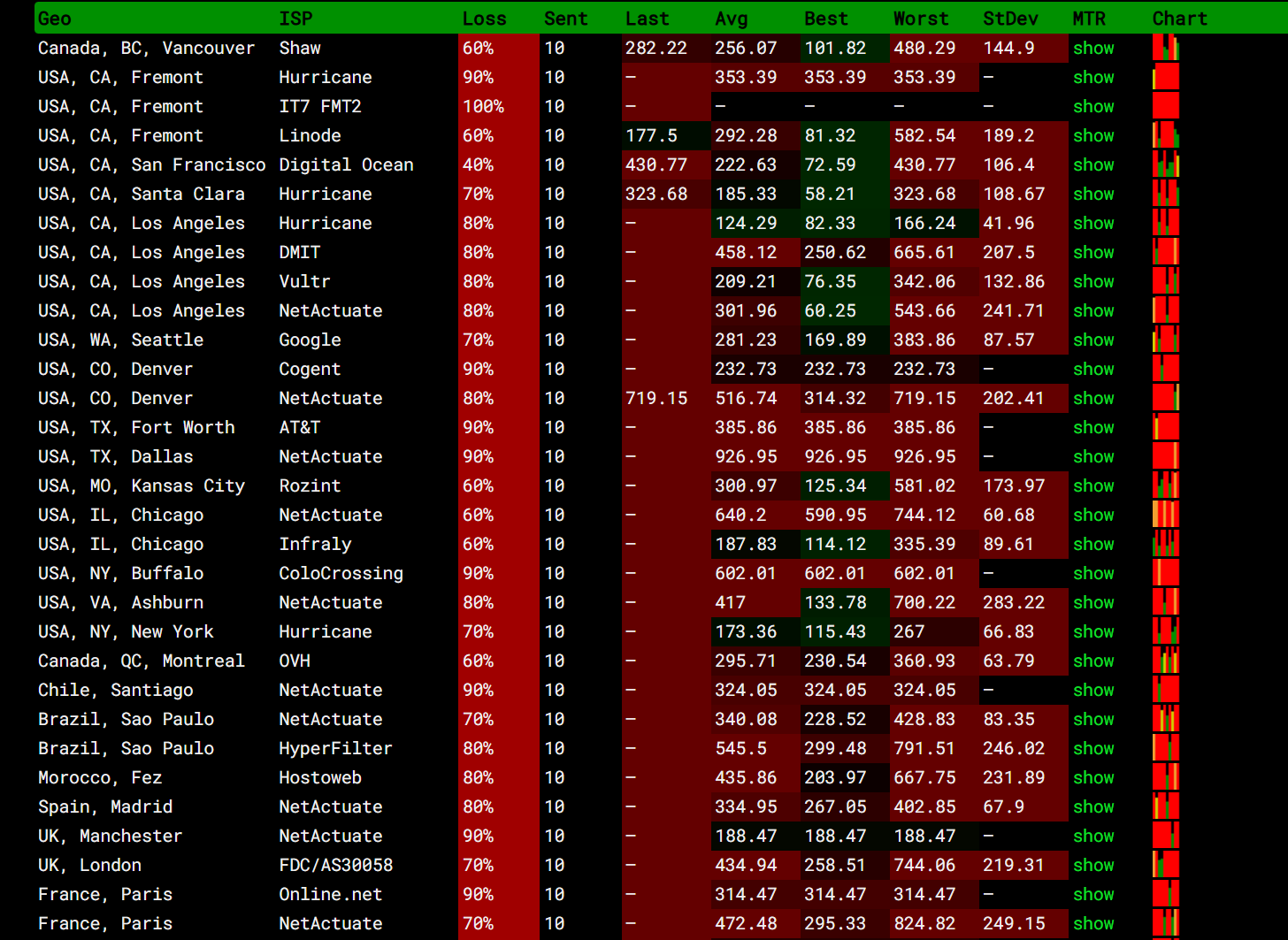Click show for Santa Clara Hurricane
The height and width of the screenshot is (940, 1288).
(x=1093, y=194)
